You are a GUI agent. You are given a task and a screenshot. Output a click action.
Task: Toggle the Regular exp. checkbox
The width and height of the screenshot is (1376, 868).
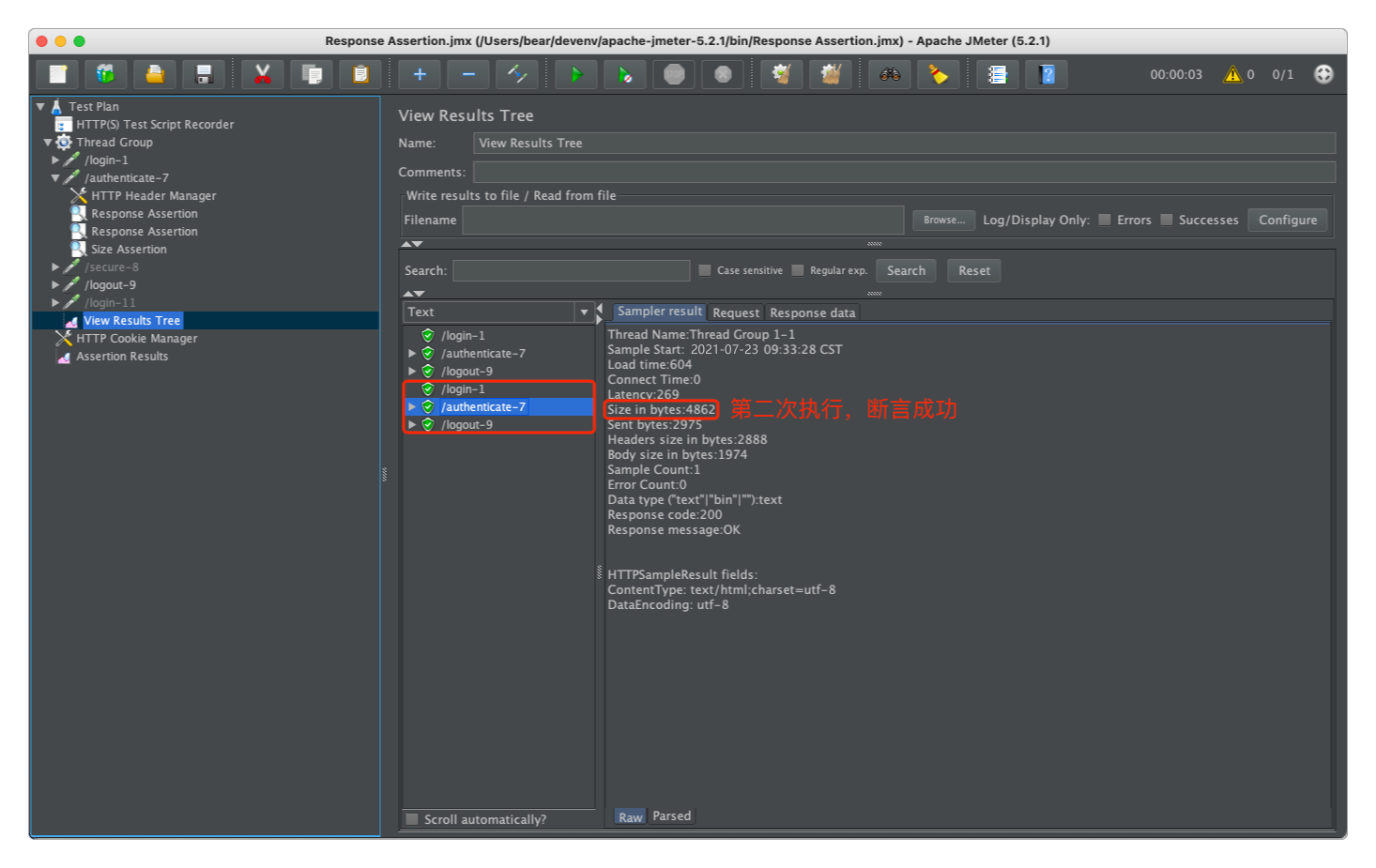point(798,270)
